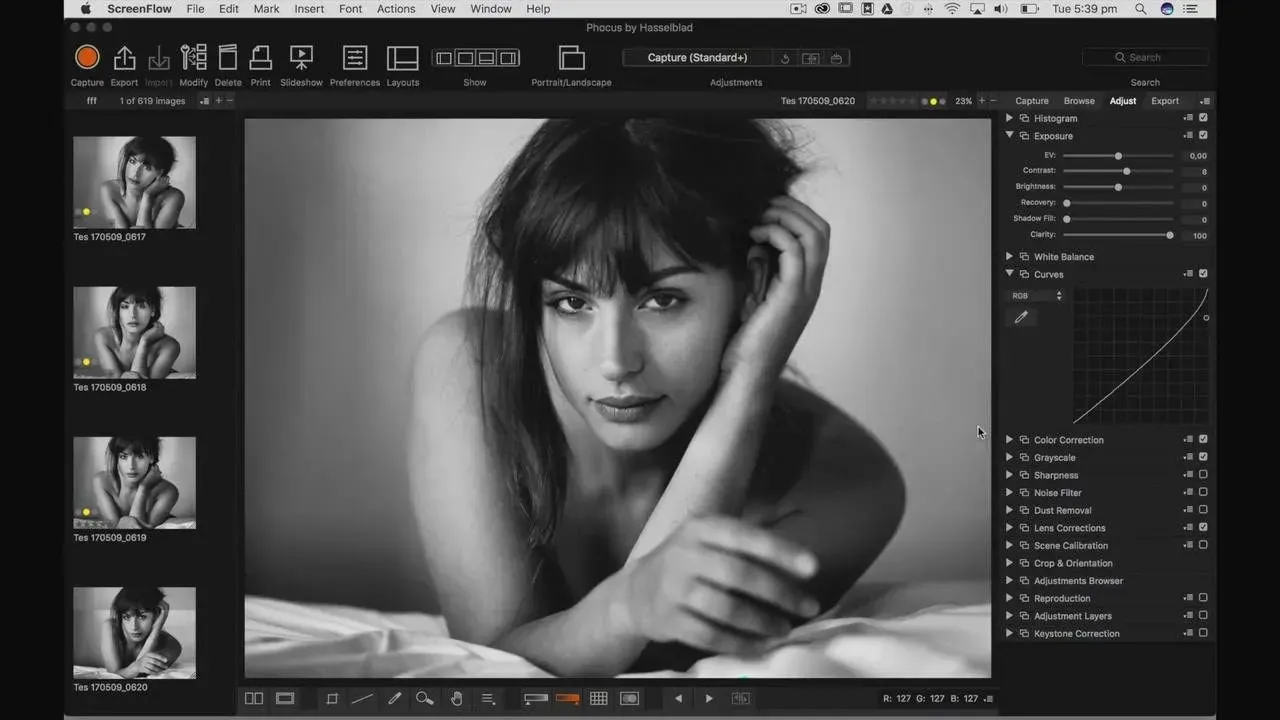The height and width of the screenshot is (720, 1280).
Task: Click the Wi-Fi icon in menu bar
Action: pyautogui.click(x=952, y=9)
